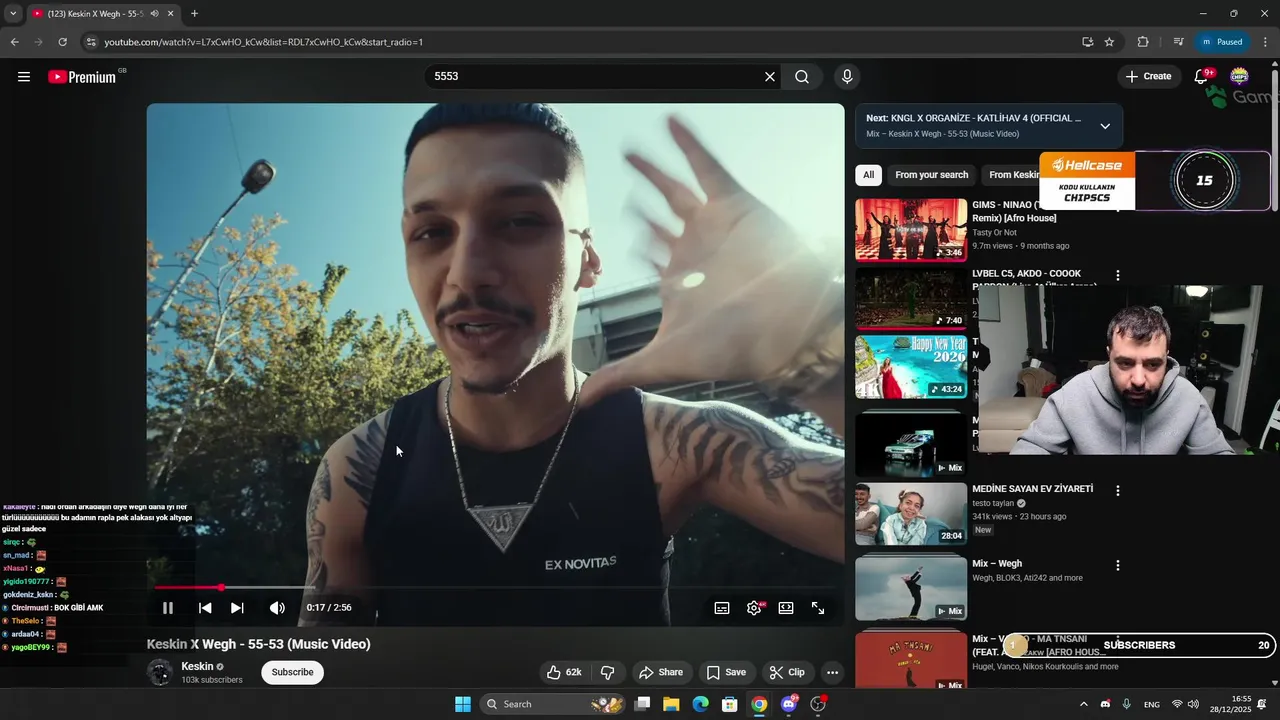Open MEDİNE SAYAN EV ZİYARETİ video
1280x720 pixels.
pos(911,514)
